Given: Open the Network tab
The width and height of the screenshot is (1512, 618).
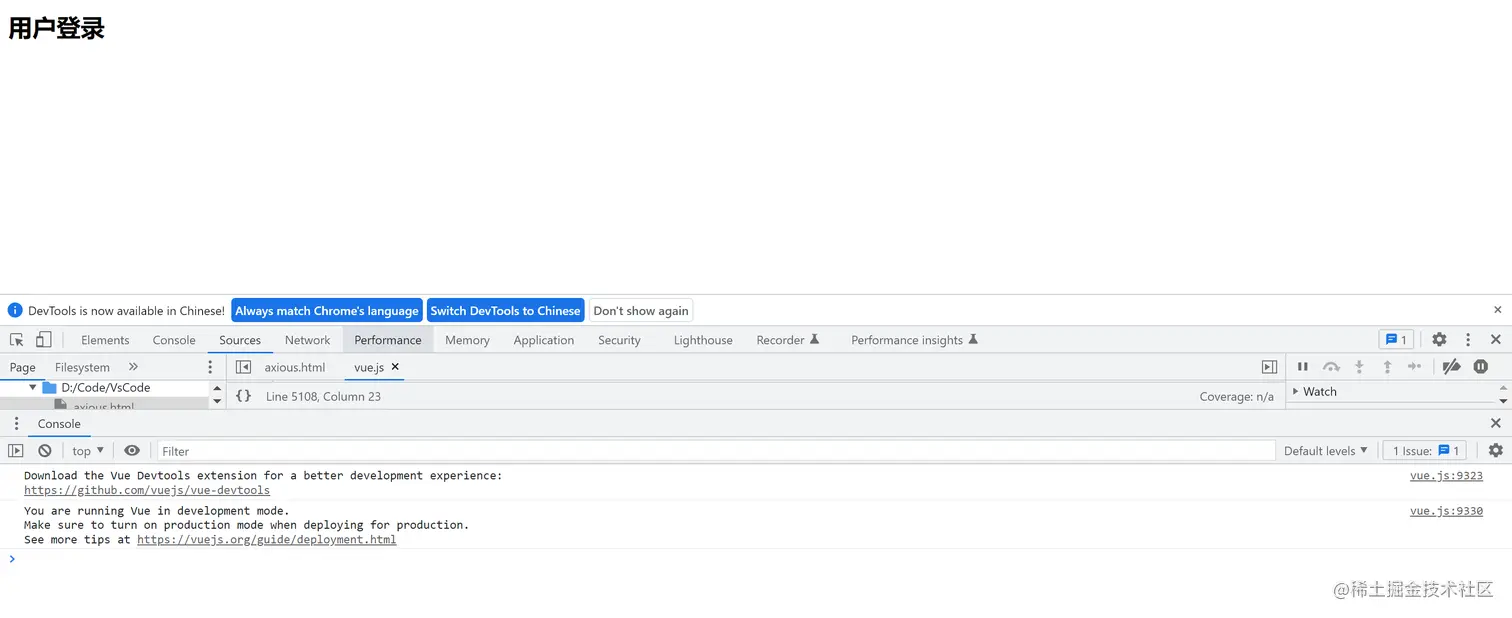Looking at the screenshot, I should [307, 340].
